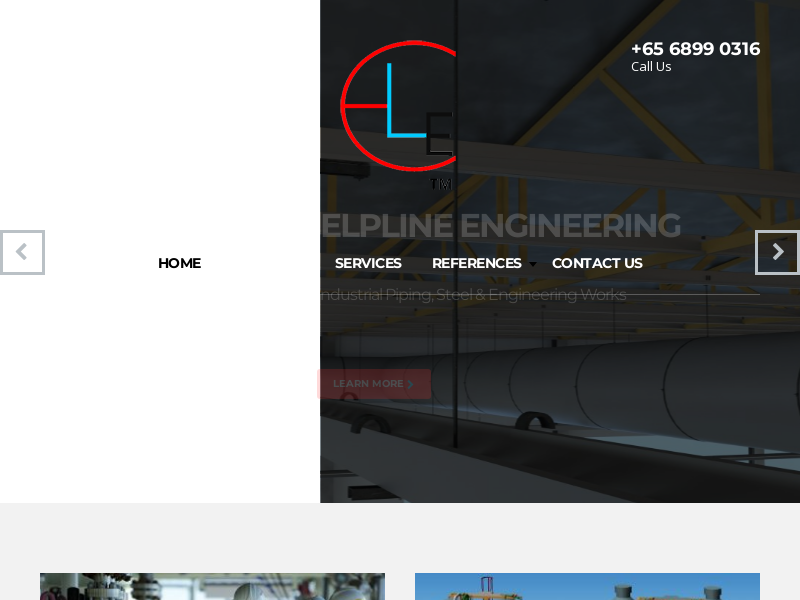Click the Call Us label
The width and height of the screenshot is (800, 600).
click(x=650, y=66)
